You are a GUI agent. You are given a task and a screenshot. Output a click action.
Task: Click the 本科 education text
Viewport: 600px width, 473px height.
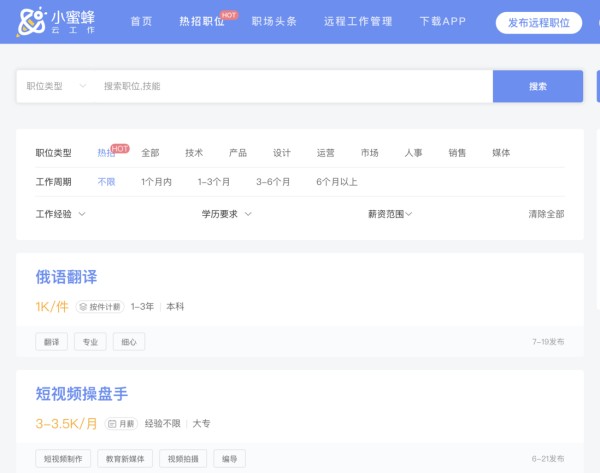click(x=175, y=307)
